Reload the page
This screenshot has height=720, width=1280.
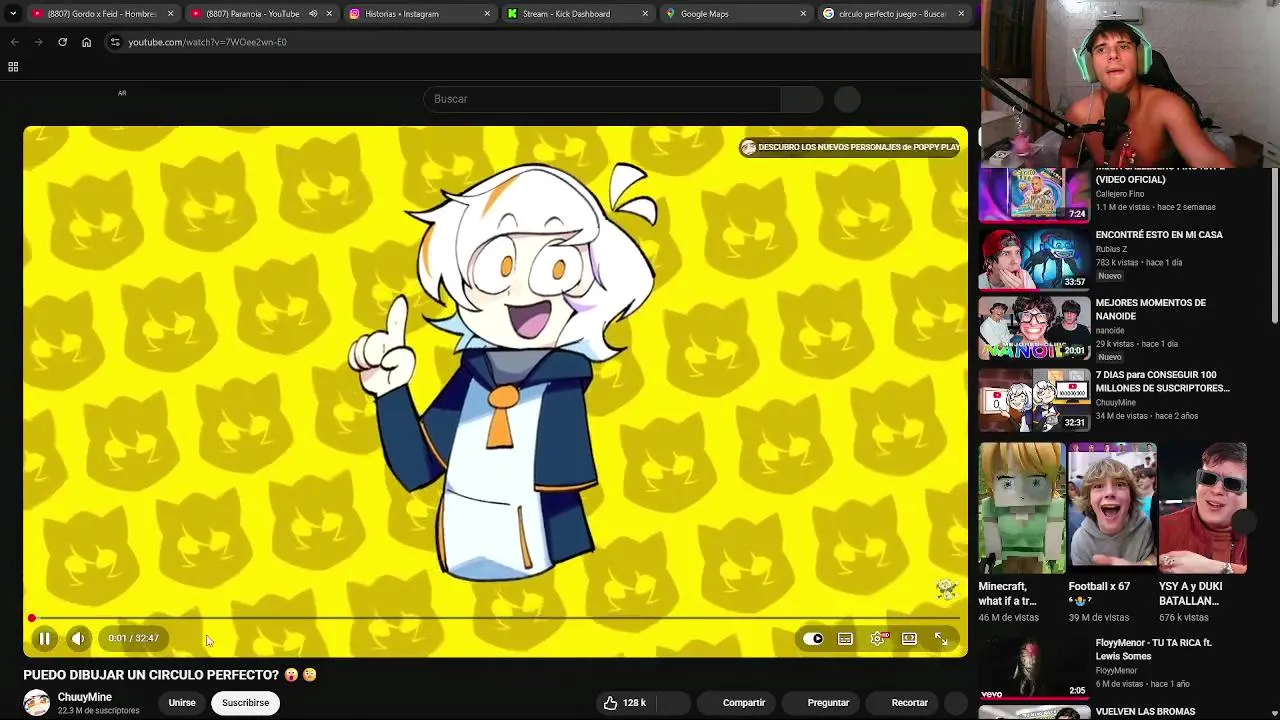coord(62,42)
